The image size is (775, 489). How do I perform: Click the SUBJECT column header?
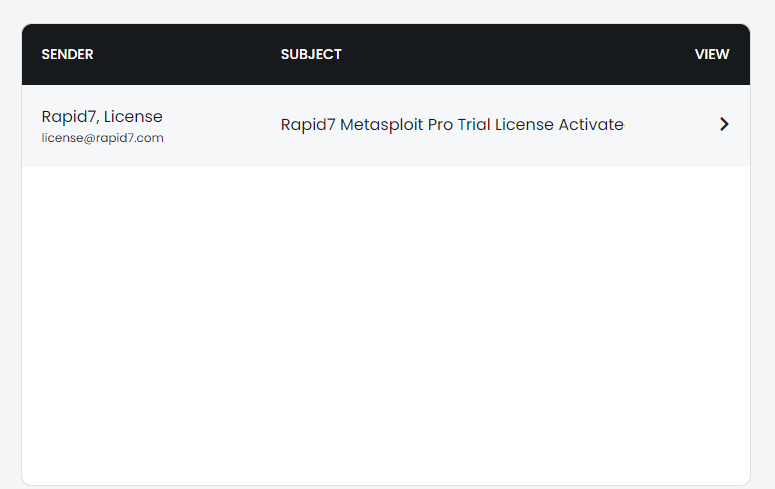(311, 54)
